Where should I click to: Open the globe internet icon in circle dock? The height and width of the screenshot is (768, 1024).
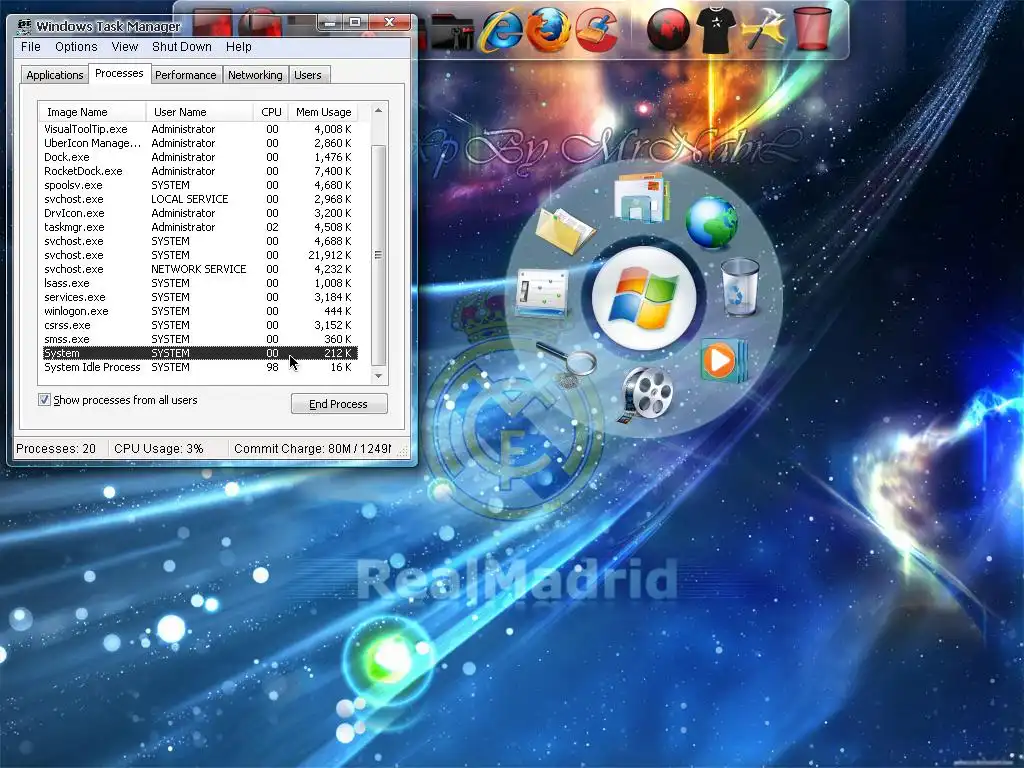tap(711, 223)
